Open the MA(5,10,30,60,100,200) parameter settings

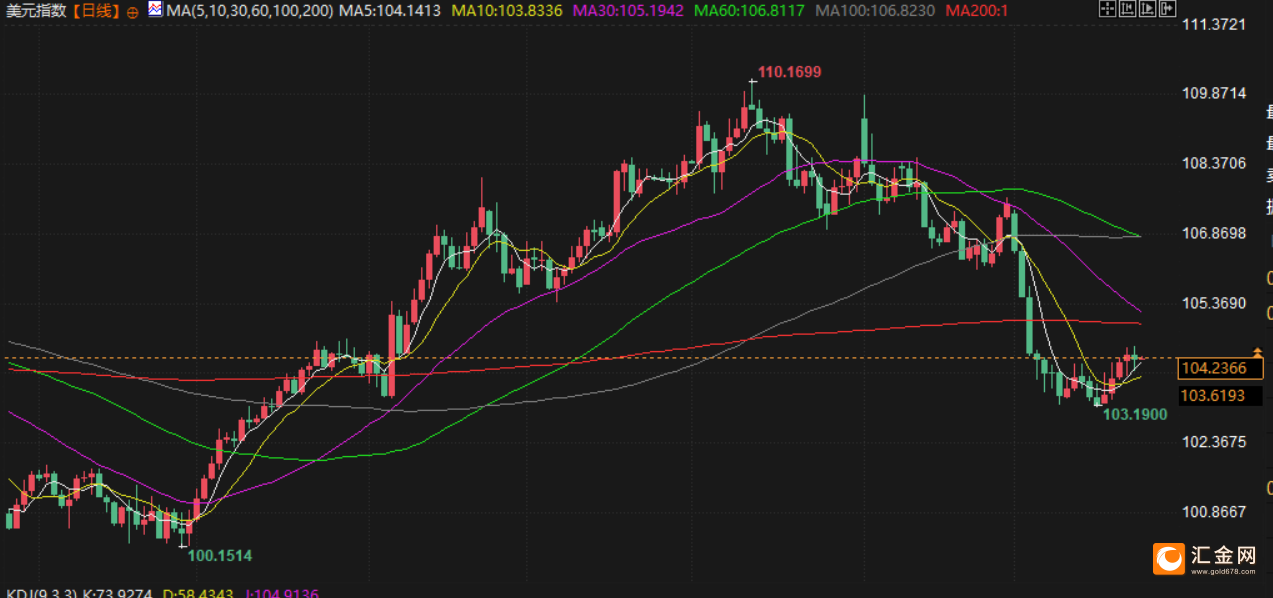point(248,11)
